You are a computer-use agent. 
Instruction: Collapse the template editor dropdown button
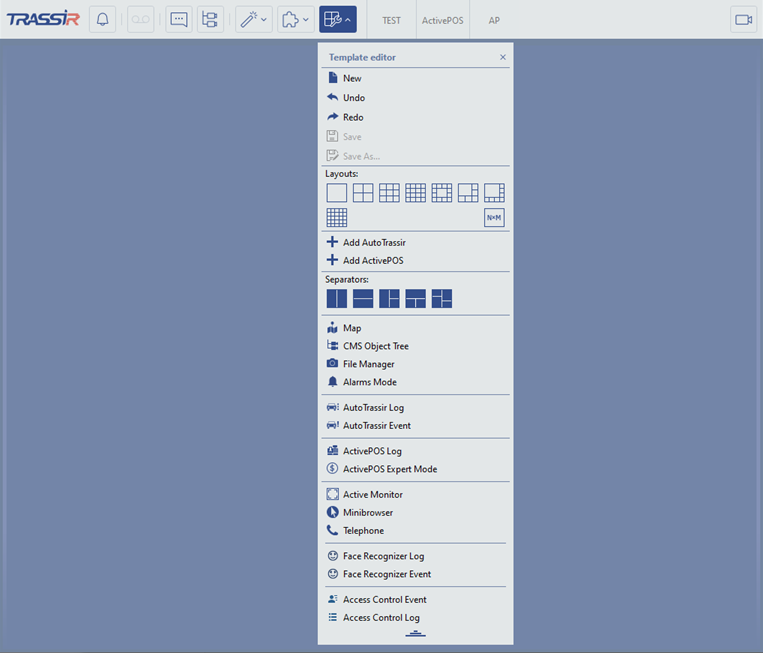coord(337,20)
